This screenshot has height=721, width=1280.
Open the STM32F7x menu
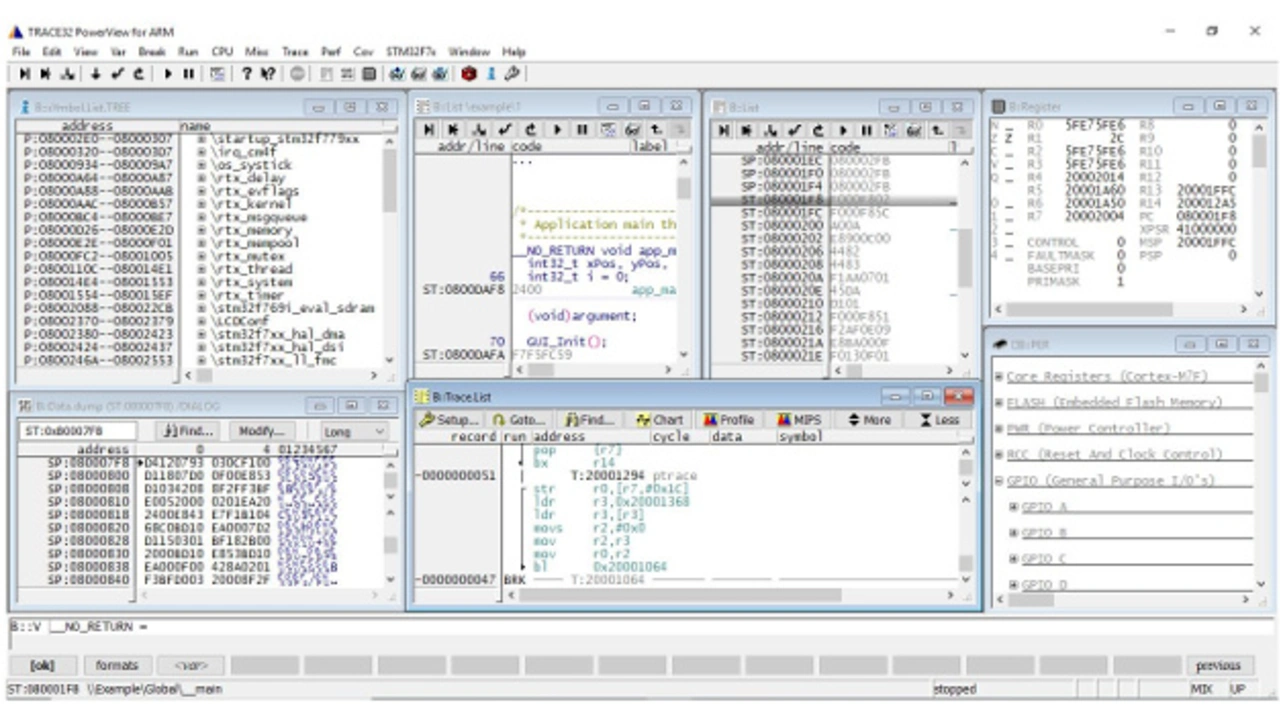(x=412, y=52)
